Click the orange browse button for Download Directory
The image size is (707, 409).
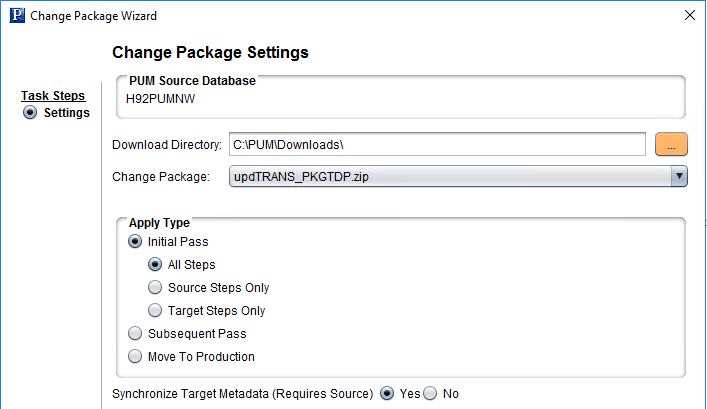671,145
